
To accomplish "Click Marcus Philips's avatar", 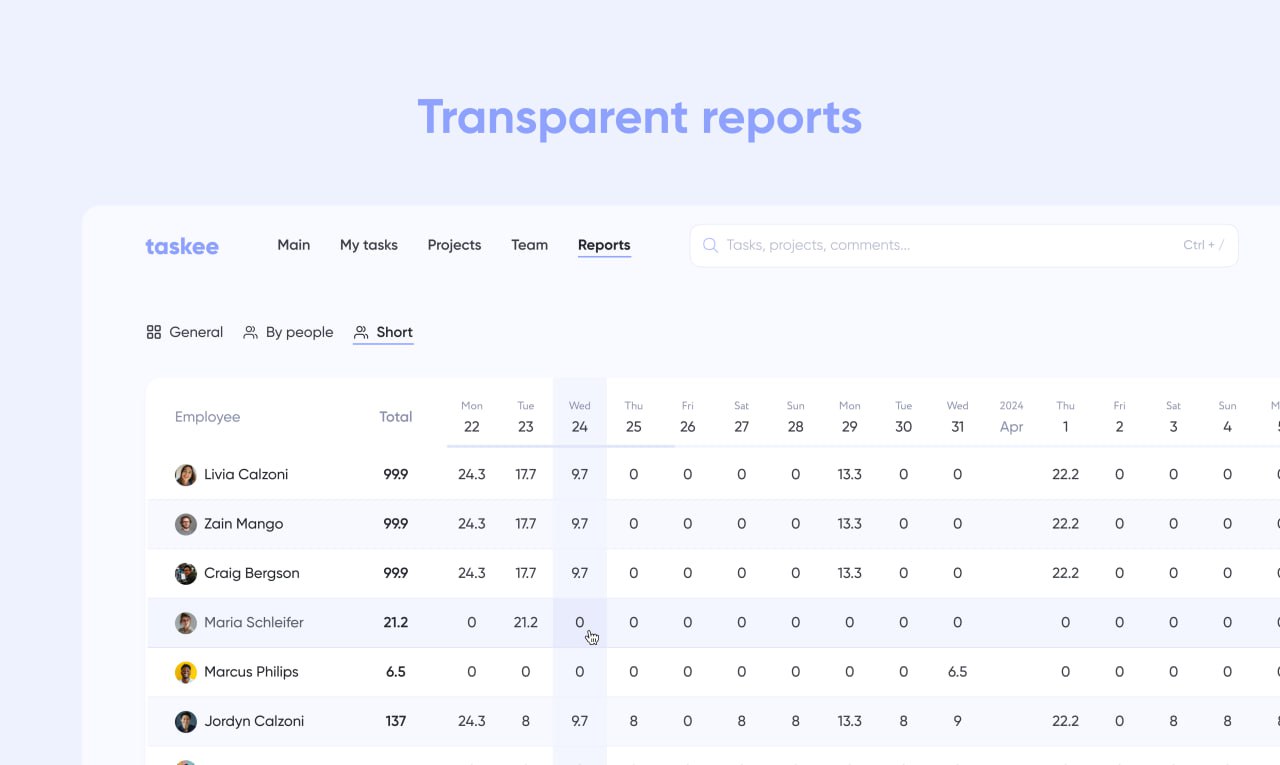I will [x=186, y=672].
